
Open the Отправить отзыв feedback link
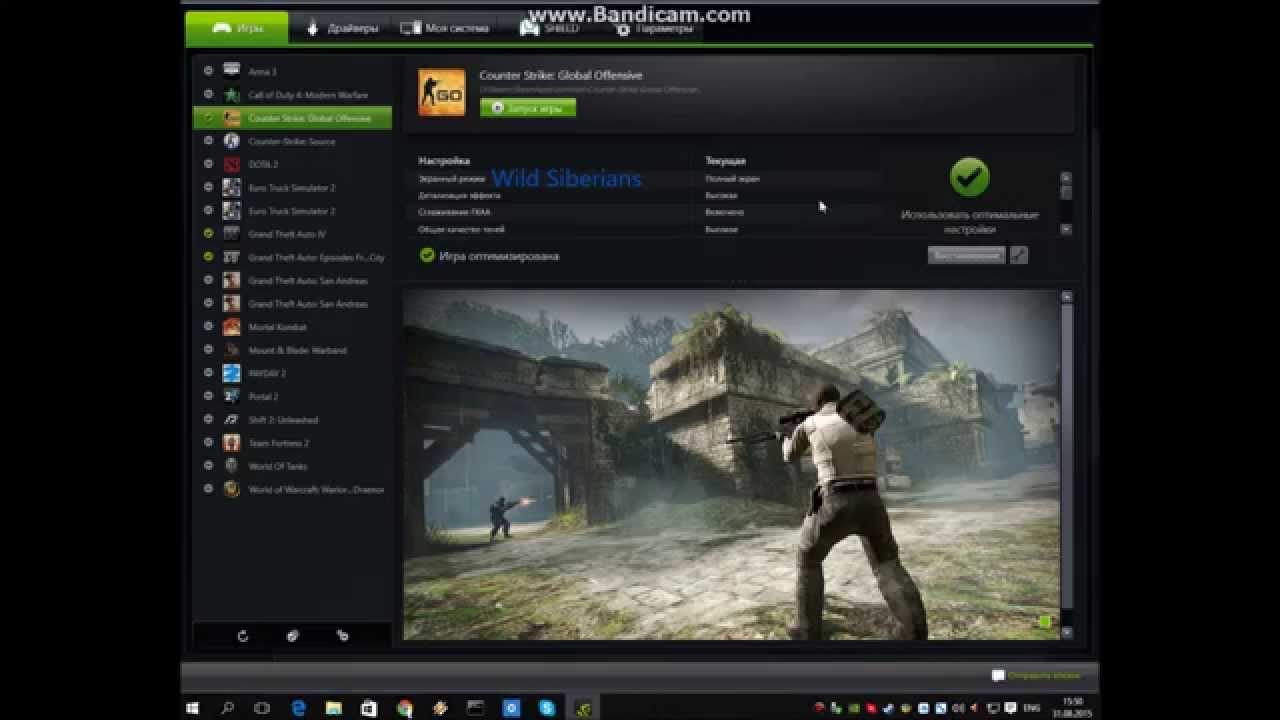pyautogui.click(x=1036, y=676)
